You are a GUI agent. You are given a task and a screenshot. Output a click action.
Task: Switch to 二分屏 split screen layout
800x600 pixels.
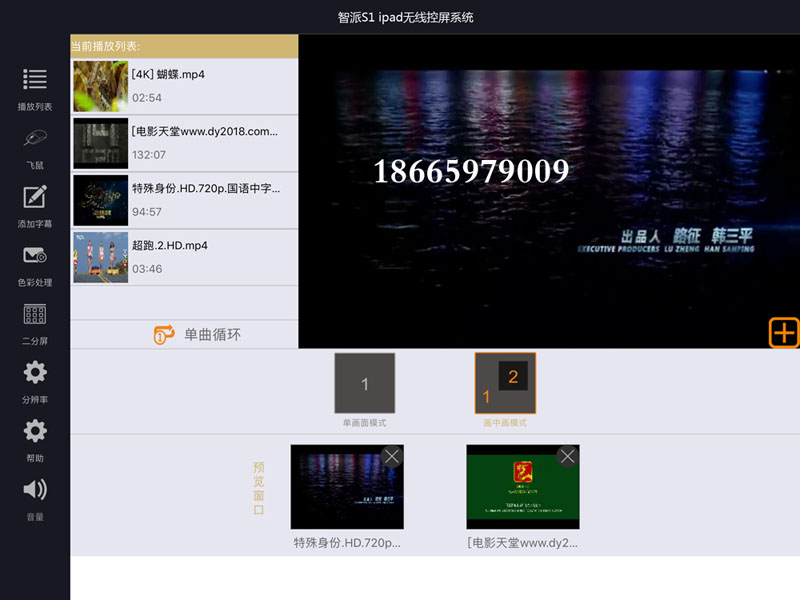tap(35, 315)
